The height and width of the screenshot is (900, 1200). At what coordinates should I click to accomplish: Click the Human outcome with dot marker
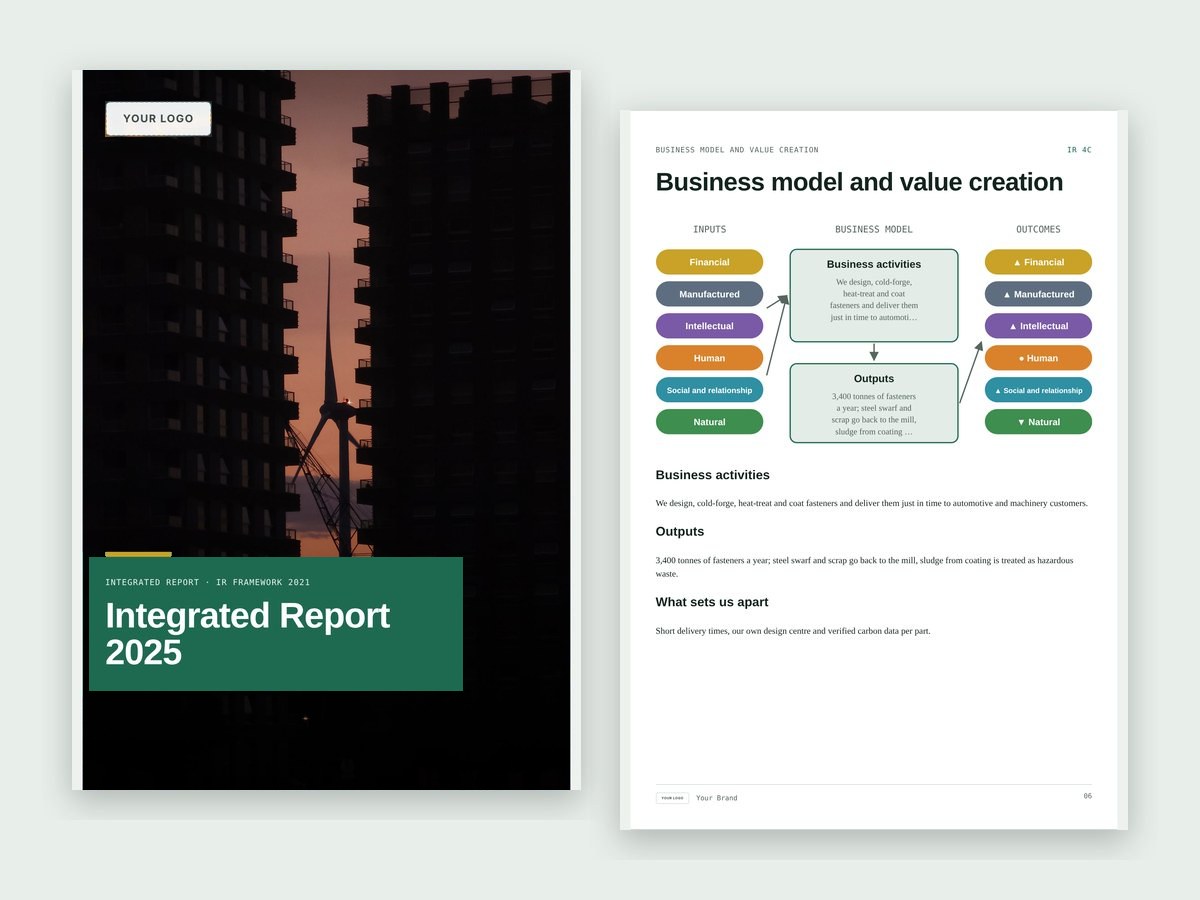point(1038,358)
